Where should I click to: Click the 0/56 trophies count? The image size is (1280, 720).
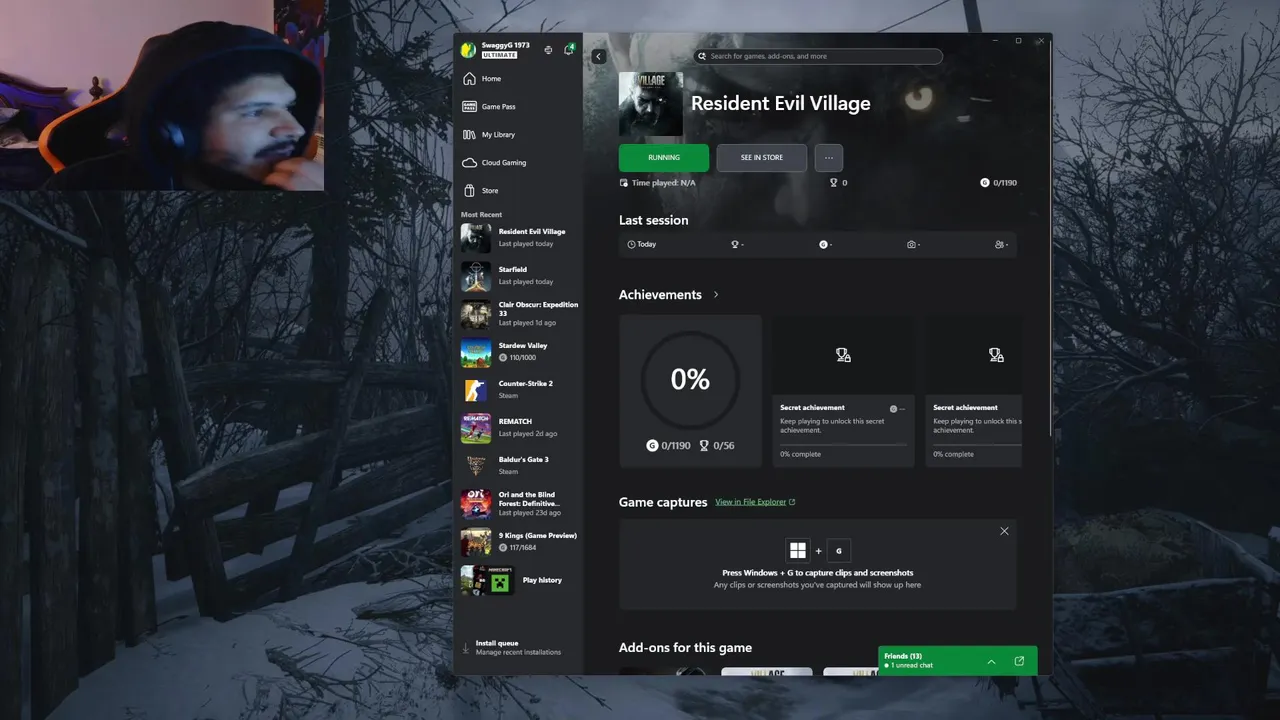pyautogui.click(x=717, y=446)
